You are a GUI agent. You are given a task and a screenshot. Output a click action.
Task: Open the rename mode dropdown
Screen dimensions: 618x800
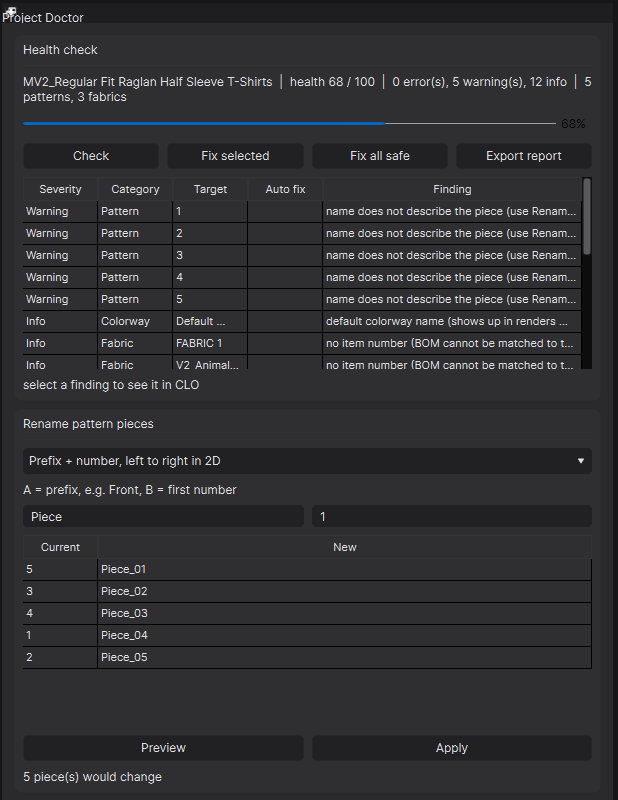[307, 461]
